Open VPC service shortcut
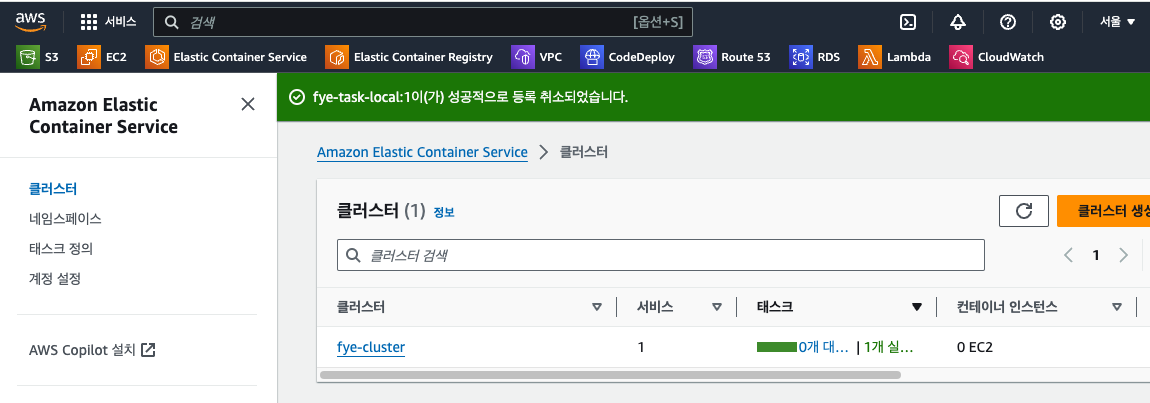Screen dimensions: 1150x403 [537, 57]
